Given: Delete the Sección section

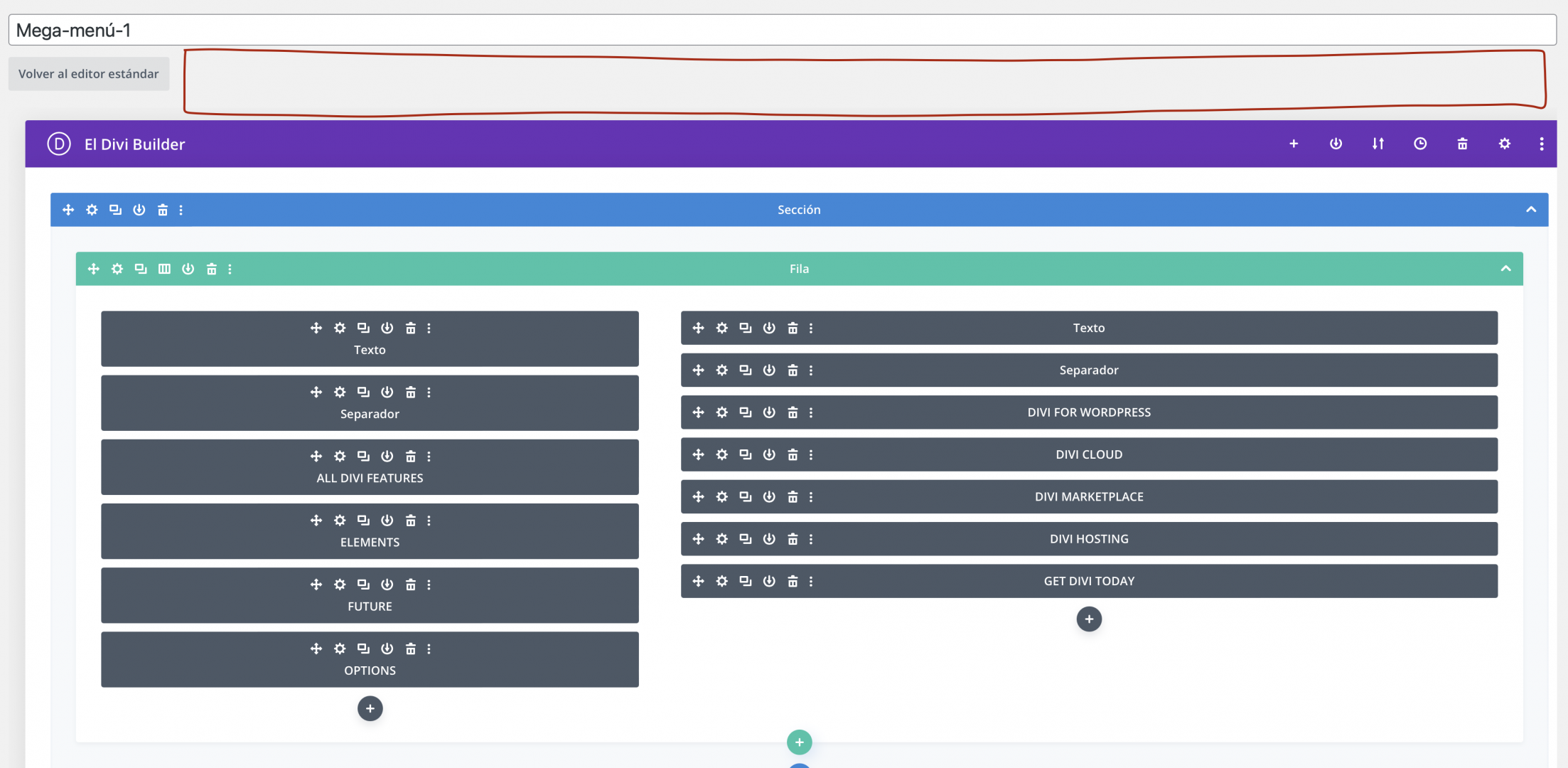Looking at the screenshot, I should [x=163, y=210].
